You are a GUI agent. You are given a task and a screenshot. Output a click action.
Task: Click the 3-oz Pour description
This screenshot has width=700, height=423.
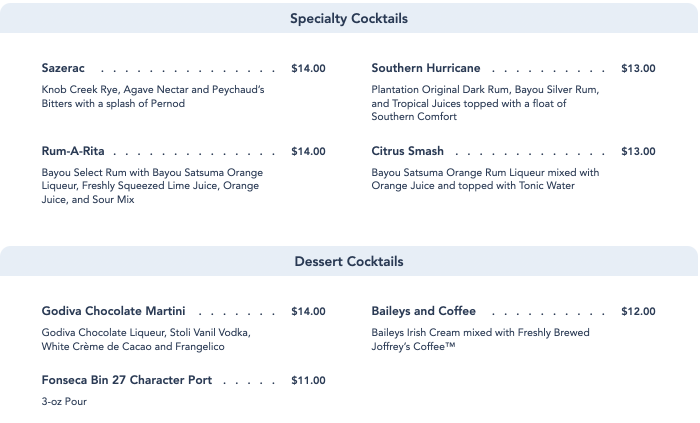point(64,402)
